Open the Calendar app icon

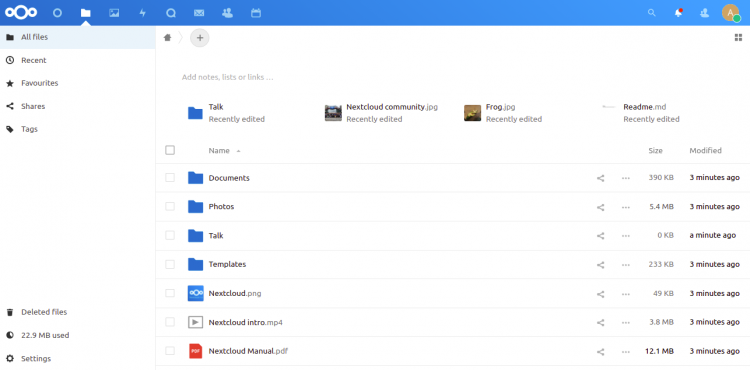[x=256, y=13]
